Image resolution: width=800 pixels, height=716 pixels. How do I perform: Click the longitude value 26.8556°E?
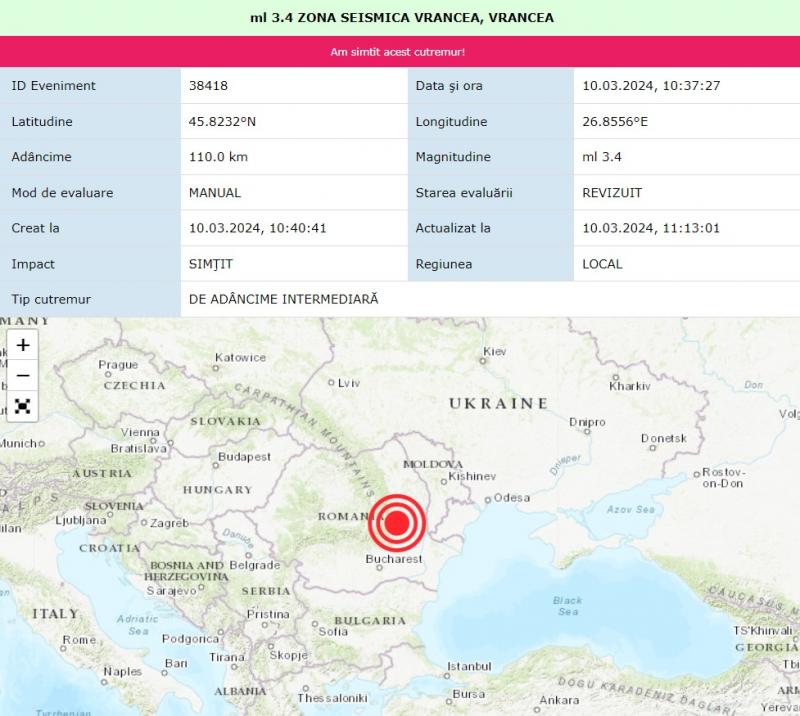point(615,122)
